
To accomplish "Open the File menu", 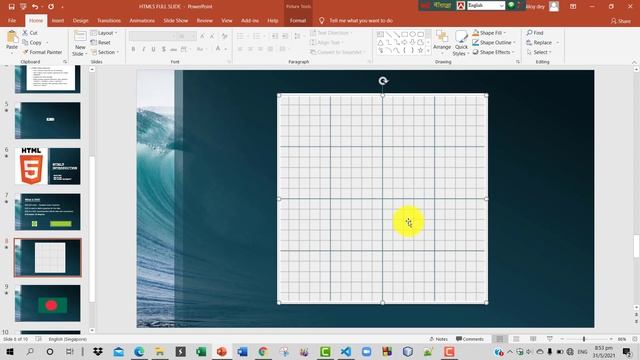I will [x=12, y=20].
